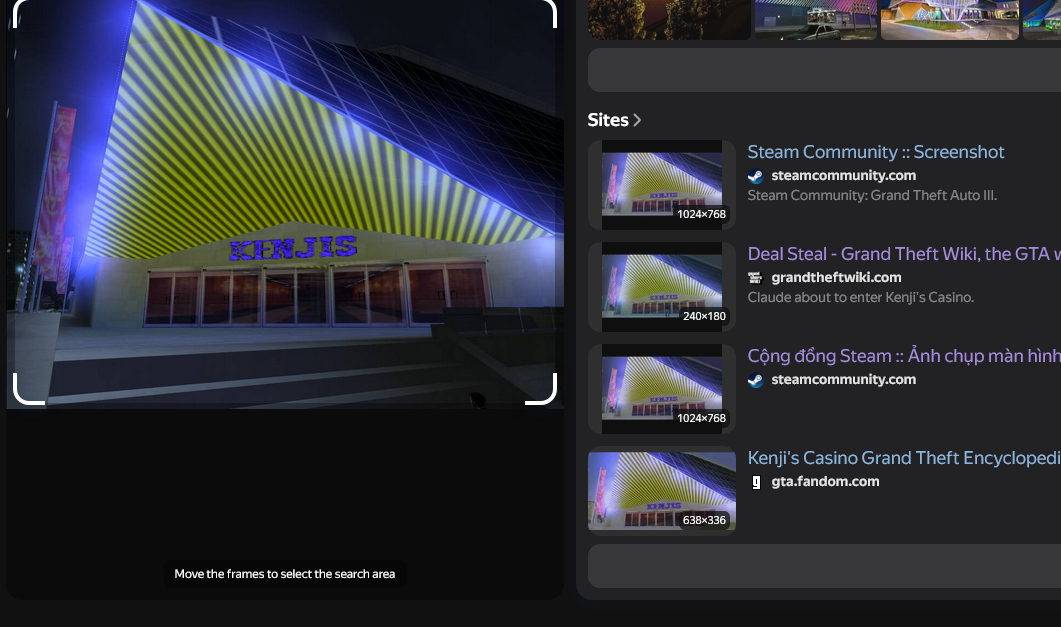The height and width of the screenshot is (627, 1061).
Task: Click the grandtheftwiki.com favicon icon
Action: point(756,278)
